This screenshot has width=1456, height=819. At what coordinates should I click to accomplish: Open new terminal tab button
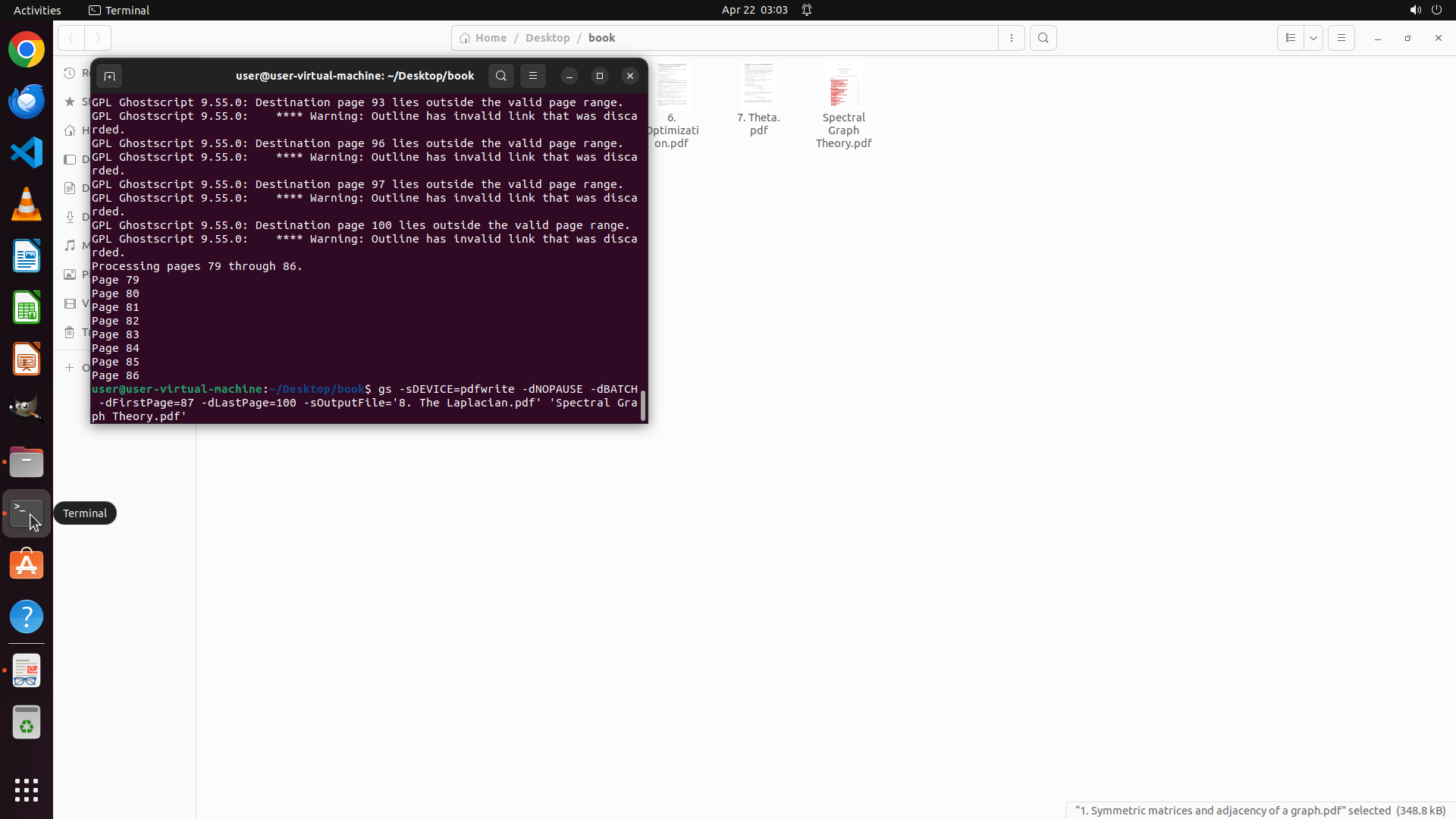coord(109,76)
